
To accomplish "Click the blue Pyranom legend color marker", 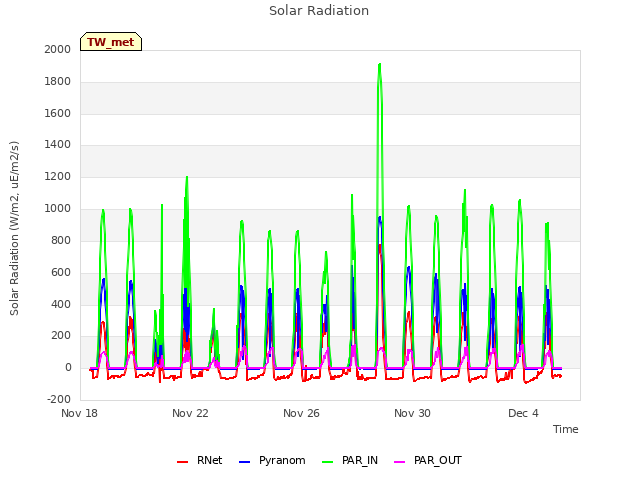I will click(244, 462).
